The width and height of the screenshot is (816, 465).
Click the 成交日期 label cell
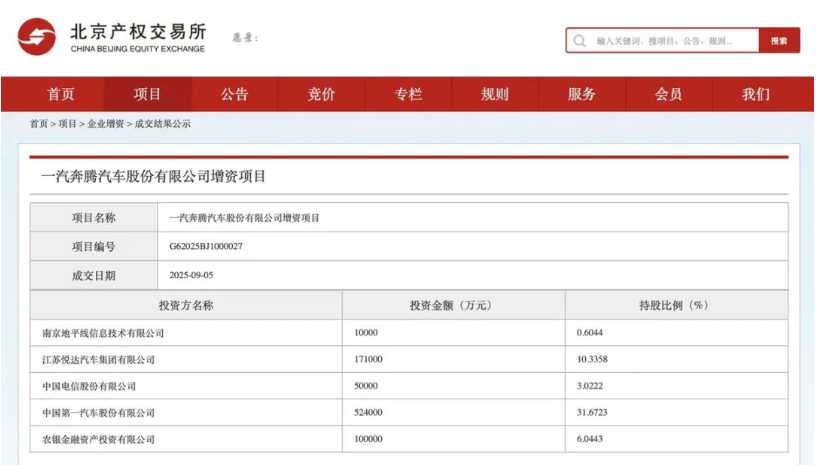94,275
